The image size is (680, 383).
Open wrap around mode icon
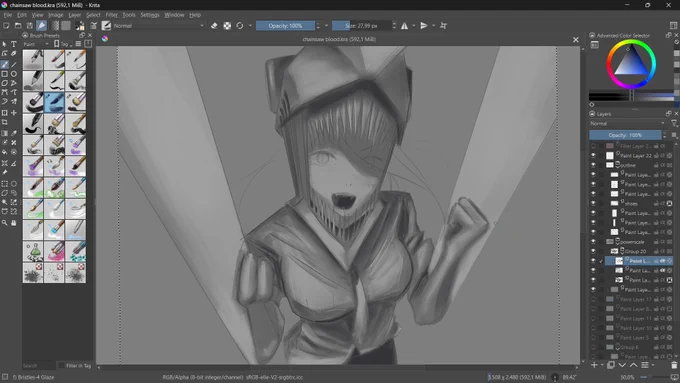pyautogui.click(x=443, y=26)
